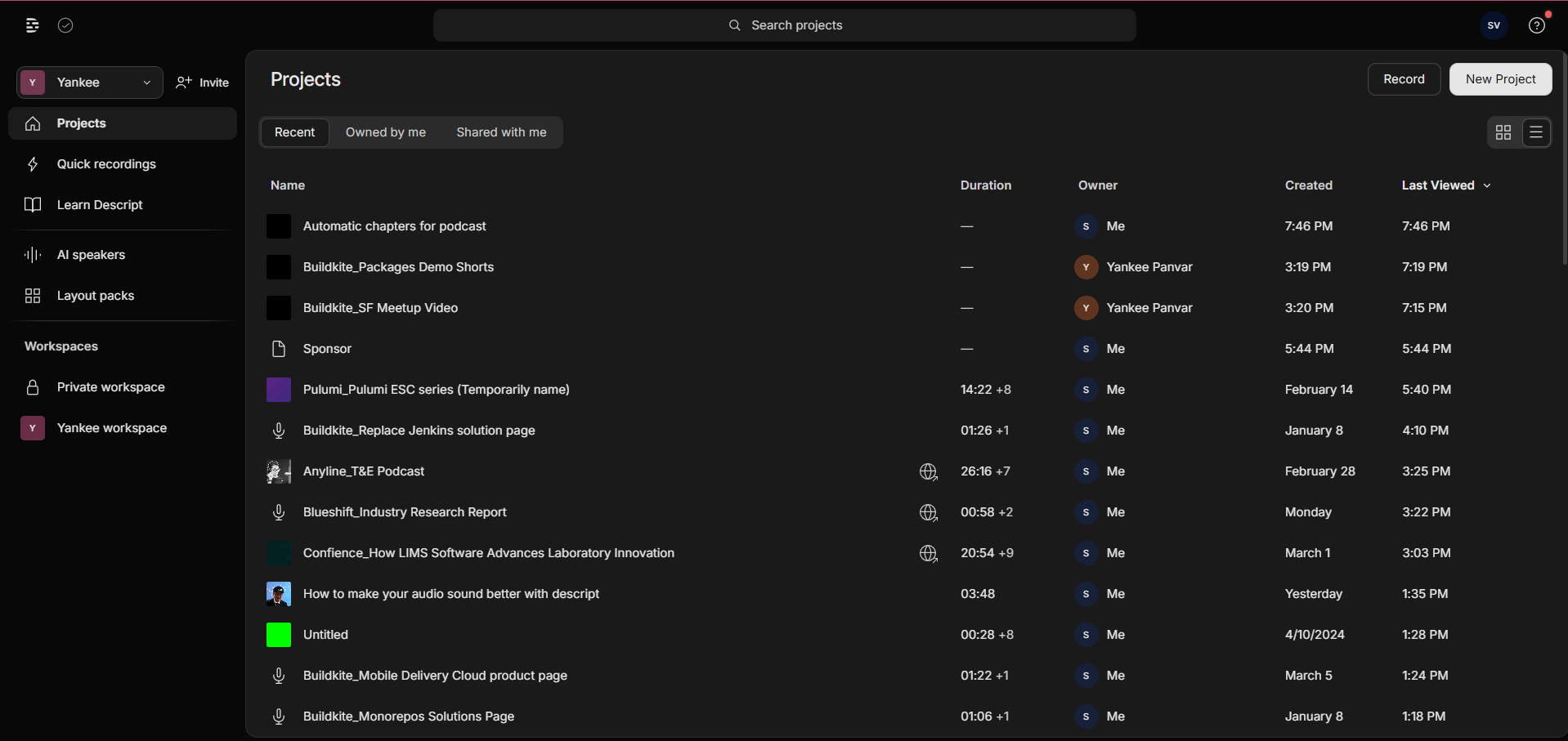Image resolution: width=1568 pixels, height=741 pixels.
Task: Open the SV user profile avatar
Action: pos(1494,25)
